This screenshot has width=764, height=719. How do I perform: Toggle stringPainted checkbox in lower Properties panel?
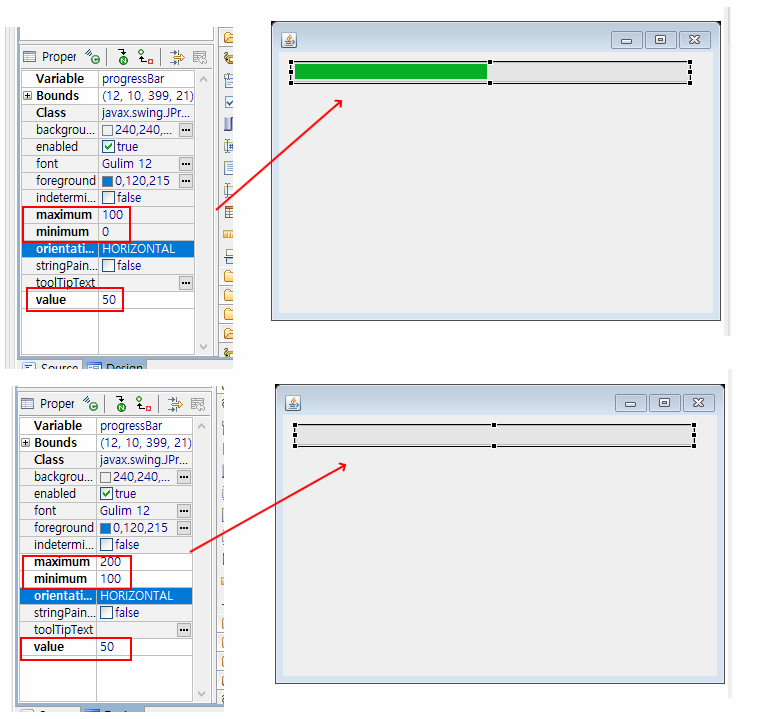(106, 612)
